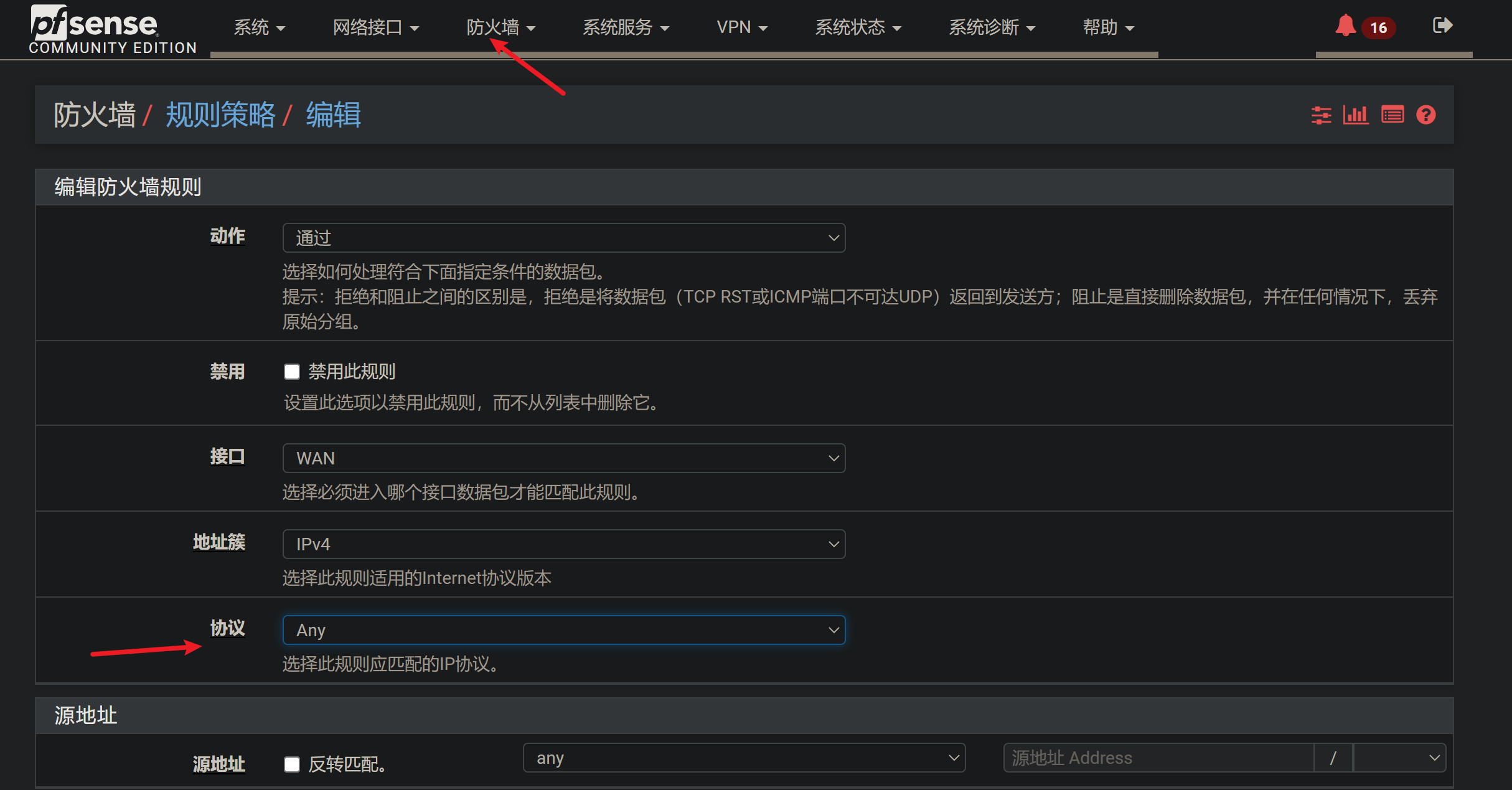The width and height of the screenshot is (1512, 790).
Task: Toggle the 反转匹配 source checkbox
Action: (x=292, y=764)
